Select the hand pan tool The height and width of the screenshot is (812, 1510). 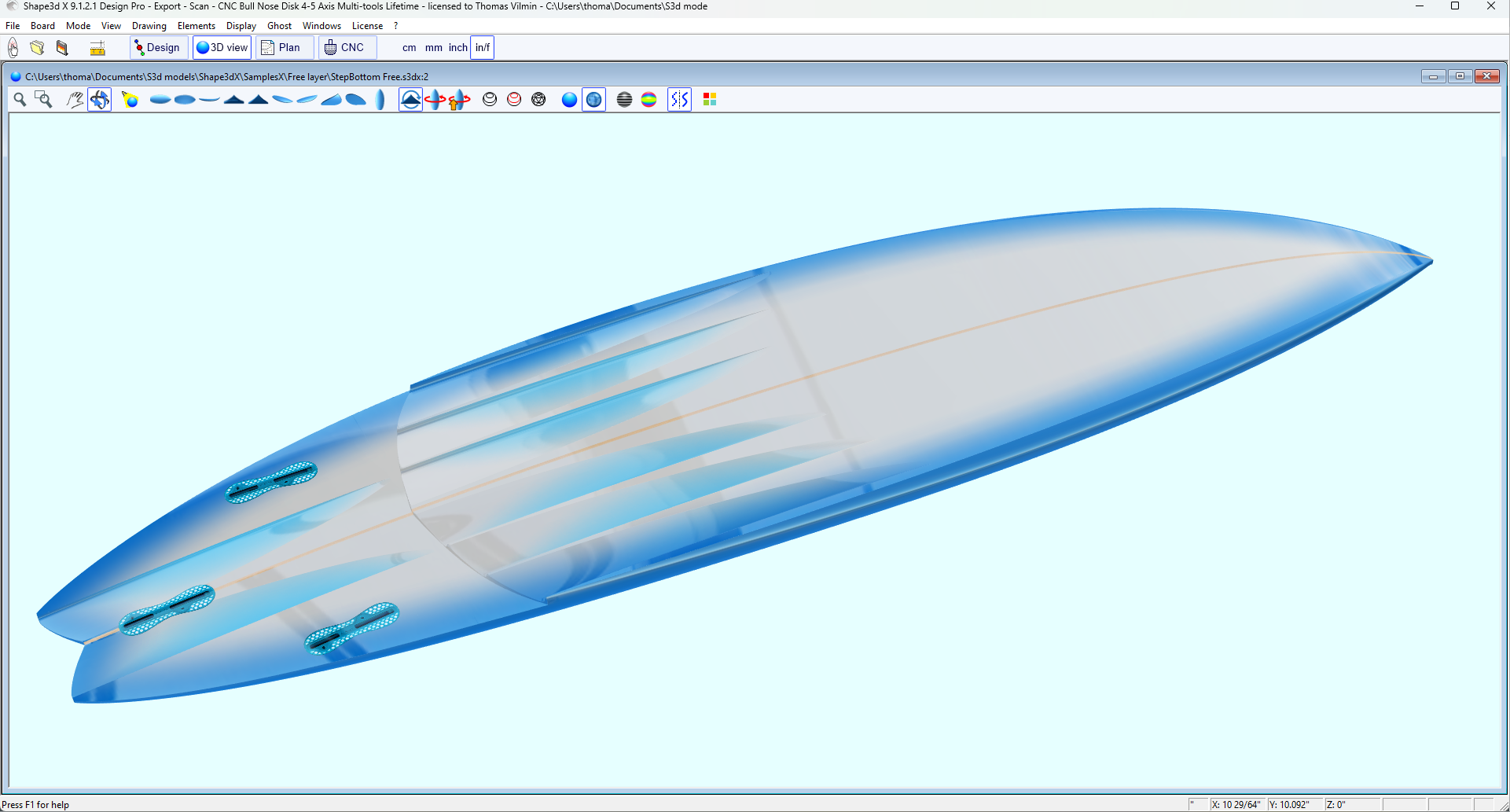(x=75, y=100)
